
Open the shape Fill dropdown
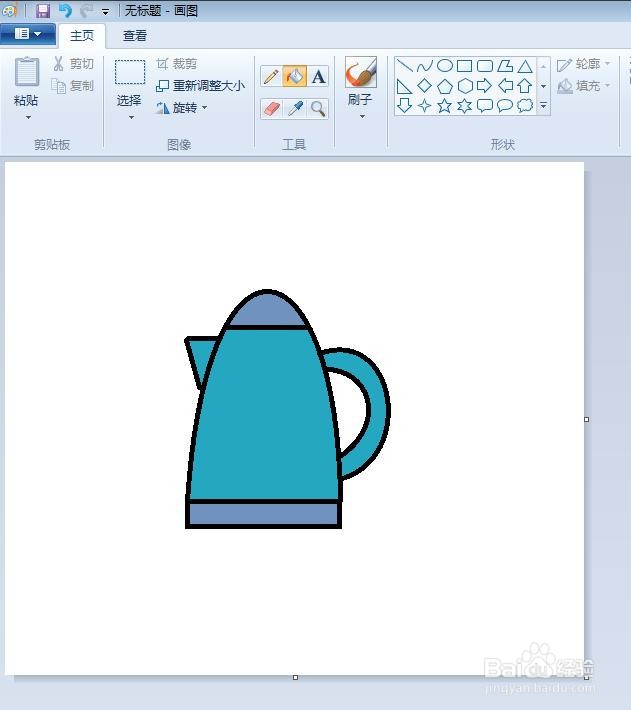pyautogui.click(x=583, y=86)
